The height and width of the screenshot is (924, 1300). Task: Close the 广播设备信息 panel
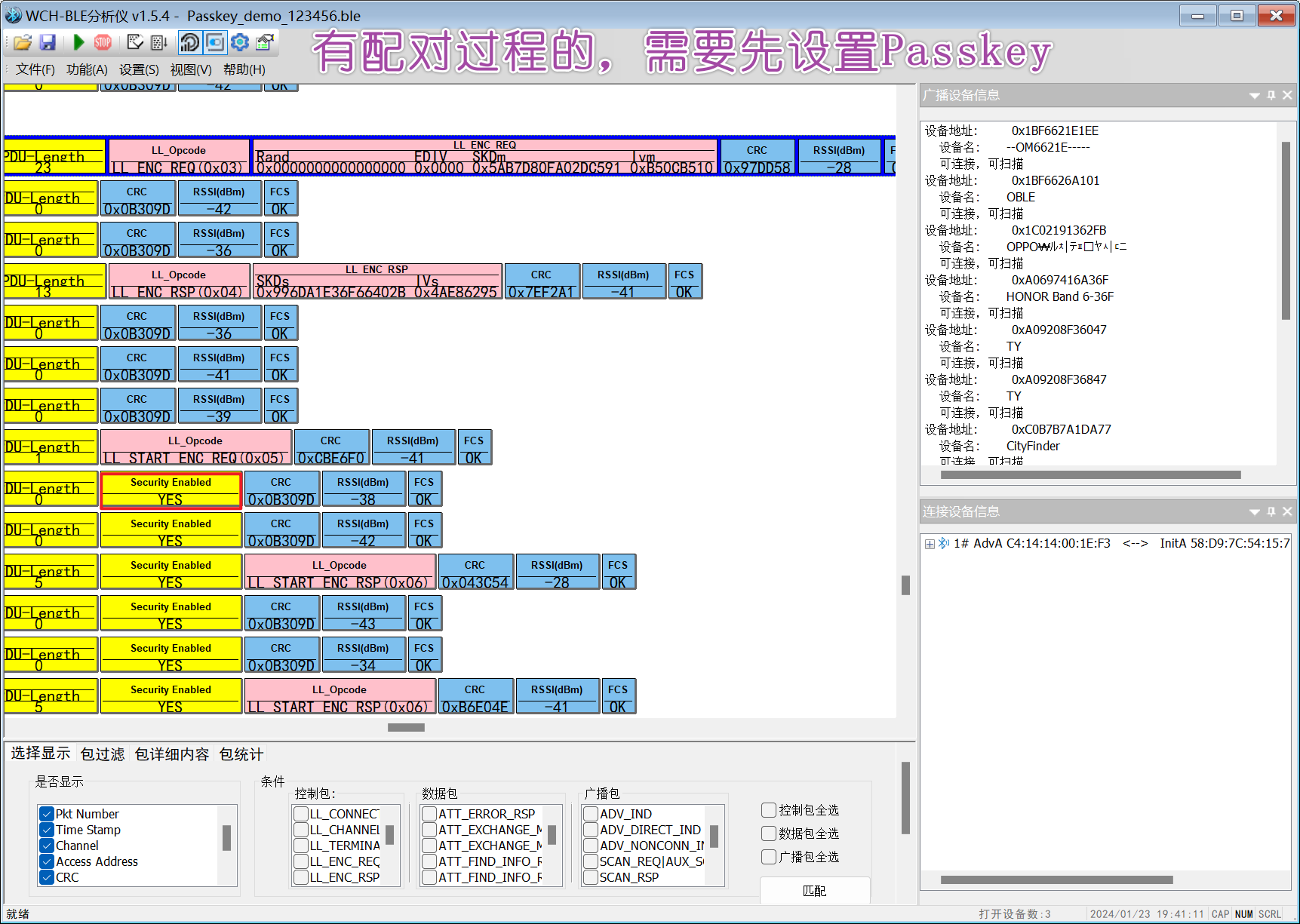1287,95
